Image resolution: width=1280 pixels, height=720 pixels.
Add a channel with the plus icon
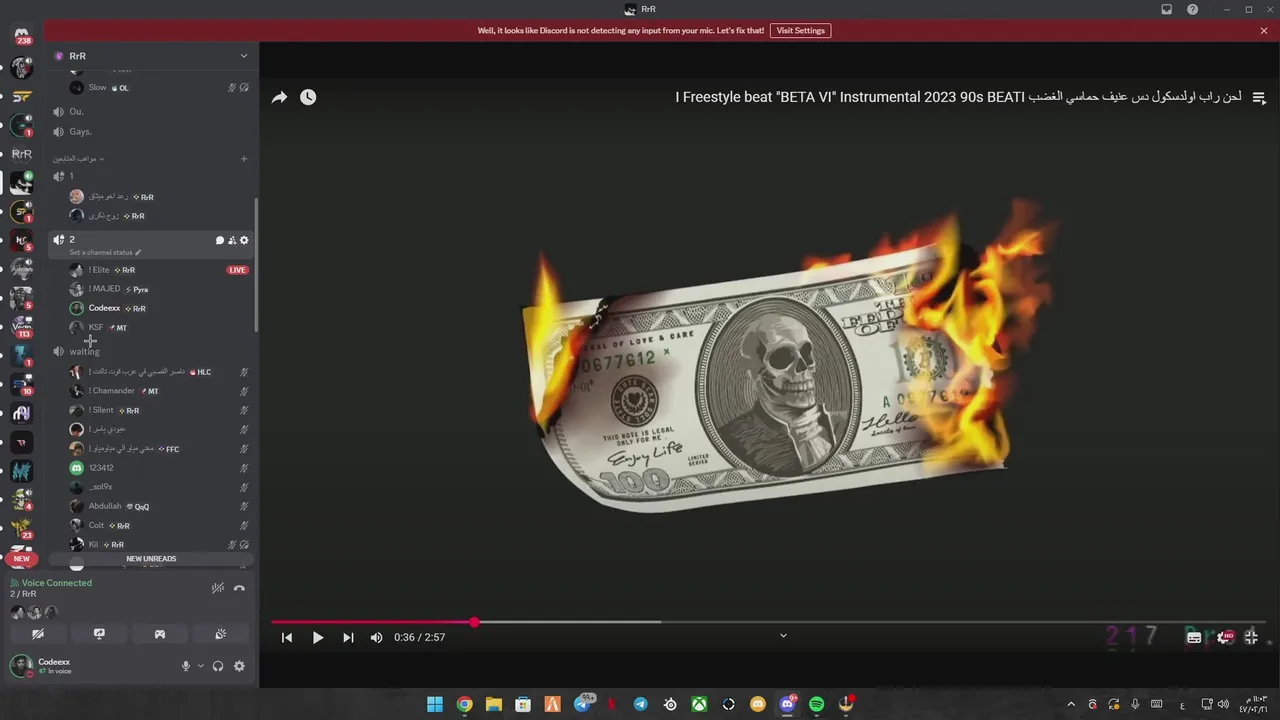[244, 159]
